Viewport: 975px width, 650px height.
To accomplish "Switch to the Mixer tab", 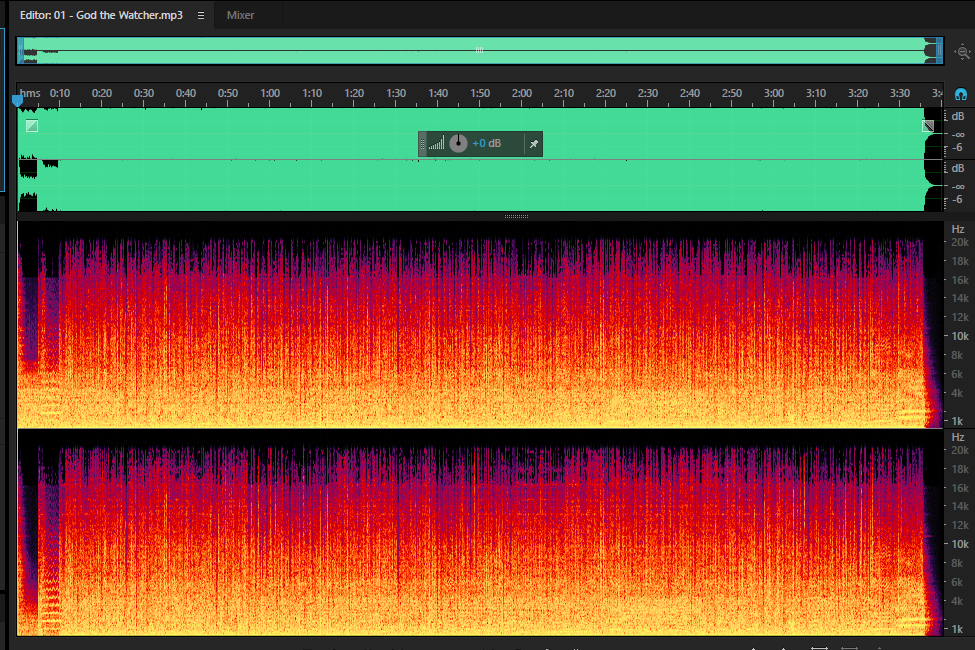I will (240, 15).
